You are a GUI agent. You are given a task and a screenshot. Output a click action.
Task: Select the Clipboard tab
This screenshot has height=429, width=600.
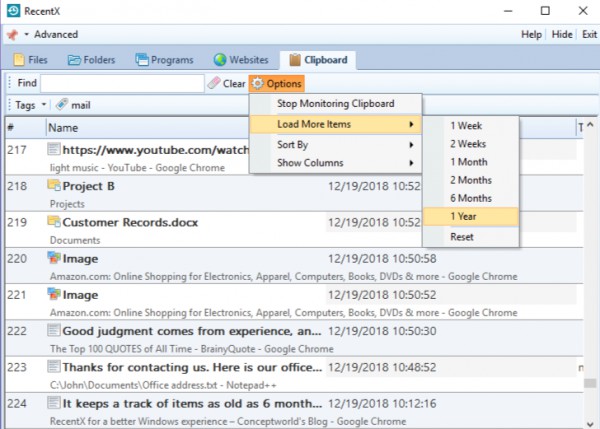tap(318, 60)
